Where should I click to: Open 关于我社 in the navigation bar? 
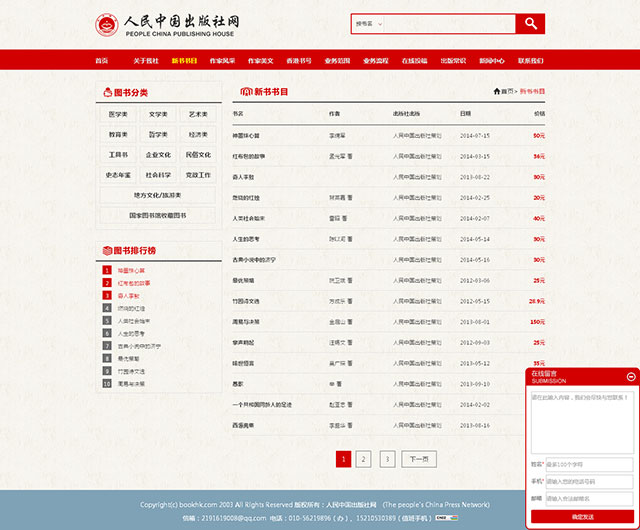coord(146,61)
